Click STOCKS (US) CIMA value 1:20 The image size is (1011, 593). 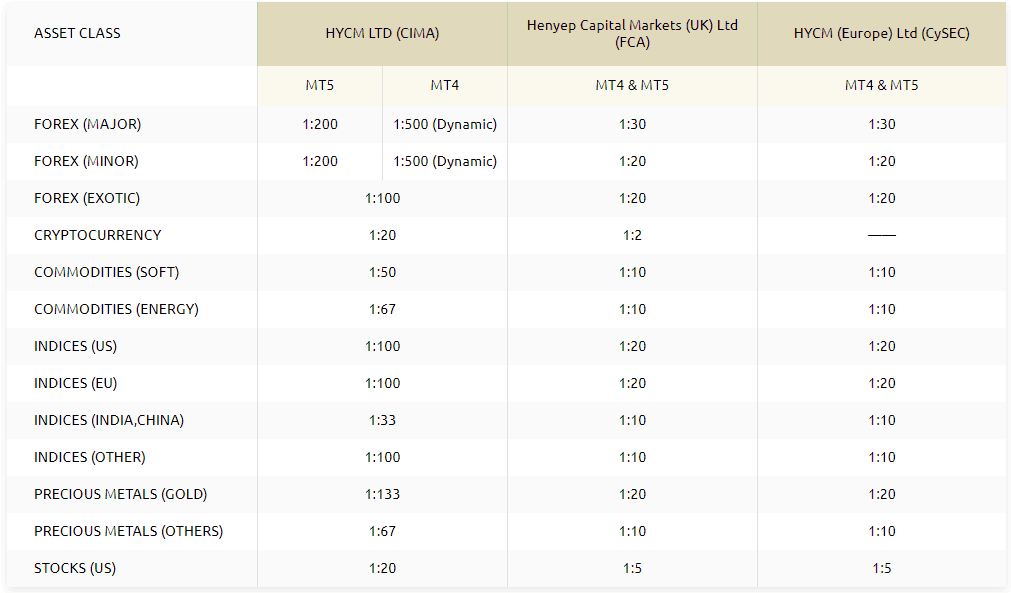382,569
